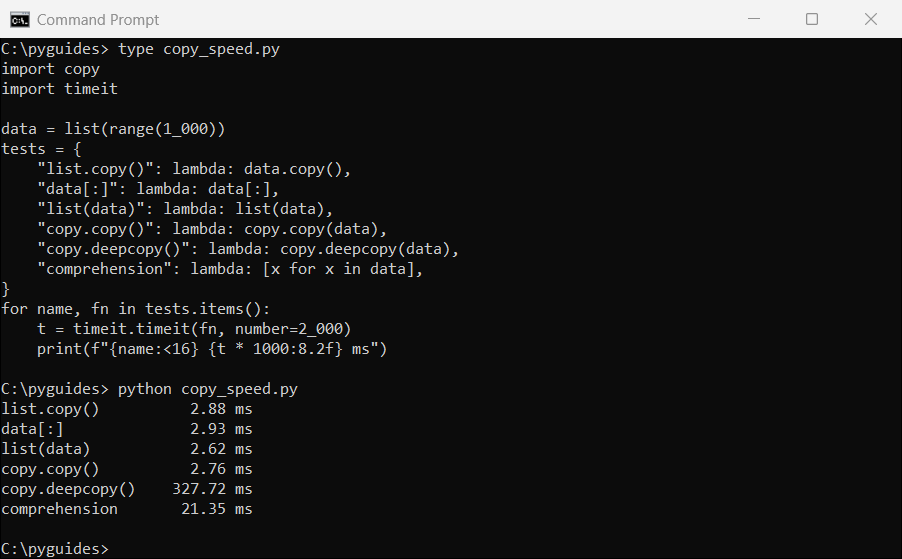Screen dimensions: 902x559
Task: Maximize the Command Prompt window
Action: coord(812,19)
